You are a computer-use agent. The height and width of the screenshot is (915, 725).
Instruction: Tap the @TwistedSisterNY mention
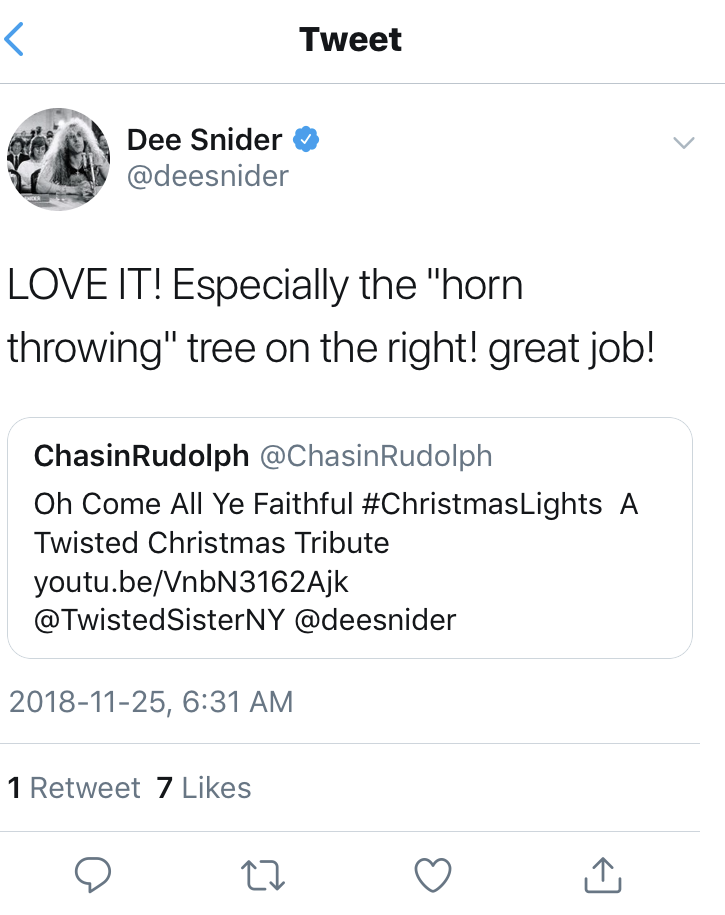pyautogui.click(x=160, y=620)
